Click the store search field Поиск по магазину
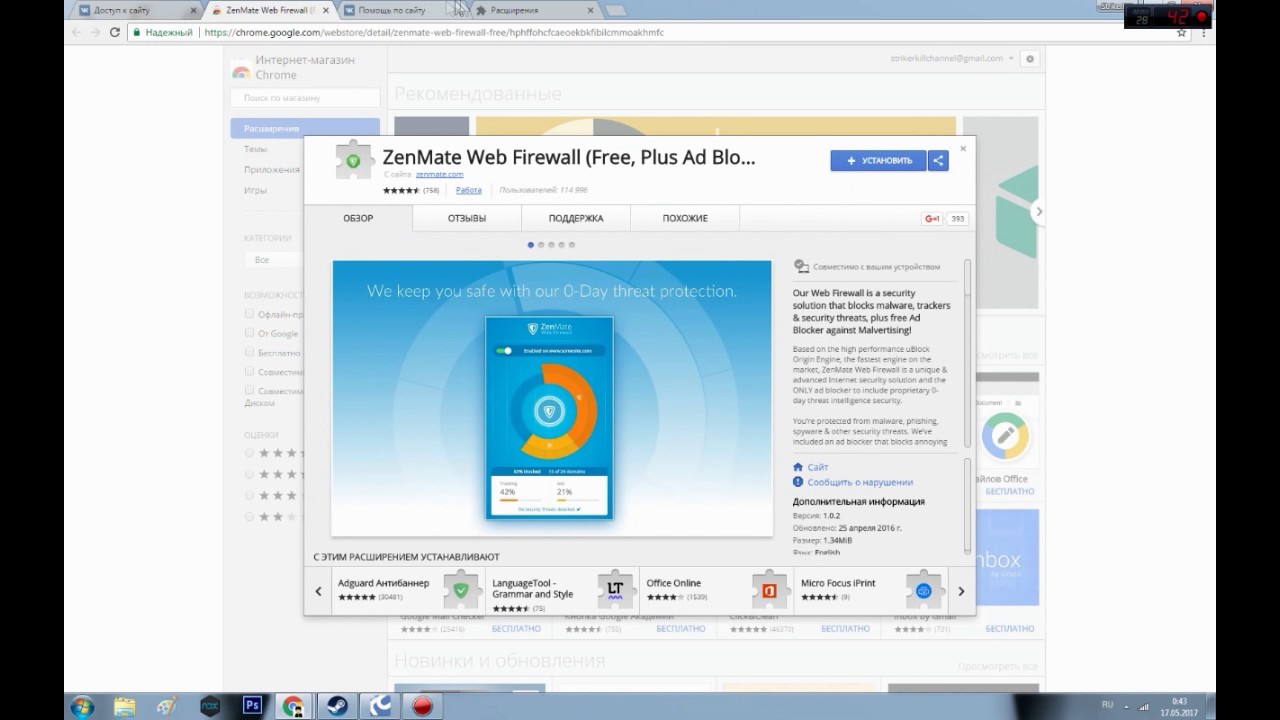The width and height of the screenshot is (1280, 720). [x=305, y=98]
